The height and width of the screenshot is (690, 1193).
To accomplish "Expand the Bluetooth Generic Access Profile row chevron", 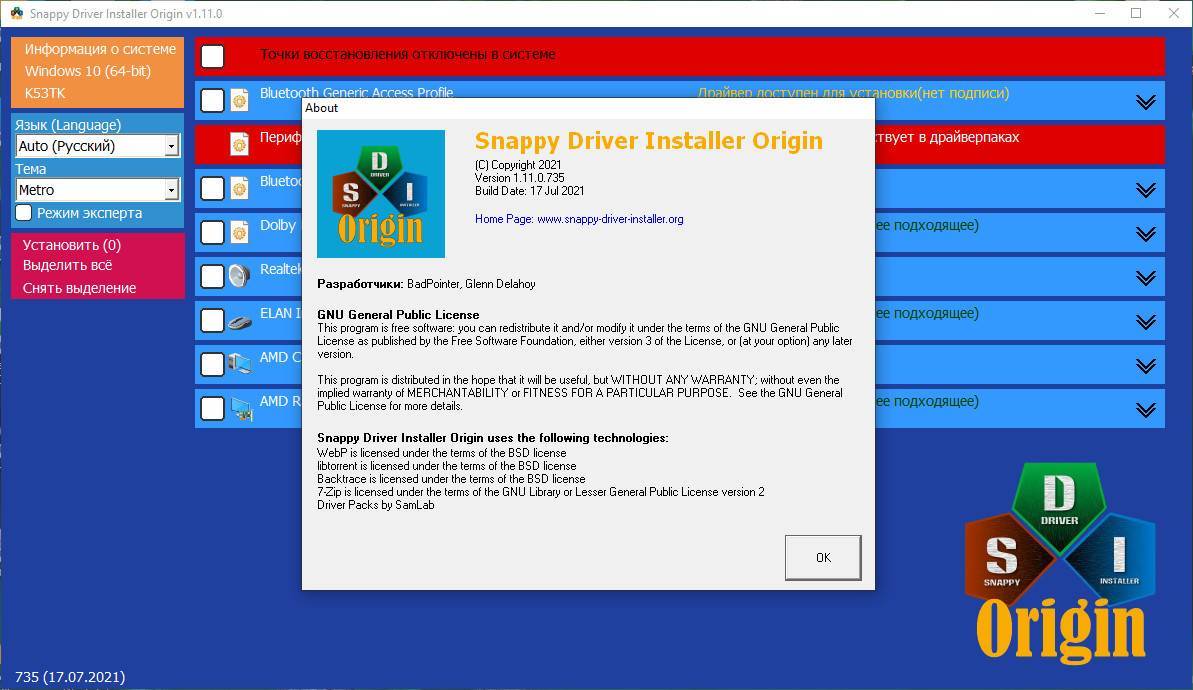I will pos(1145,101).
